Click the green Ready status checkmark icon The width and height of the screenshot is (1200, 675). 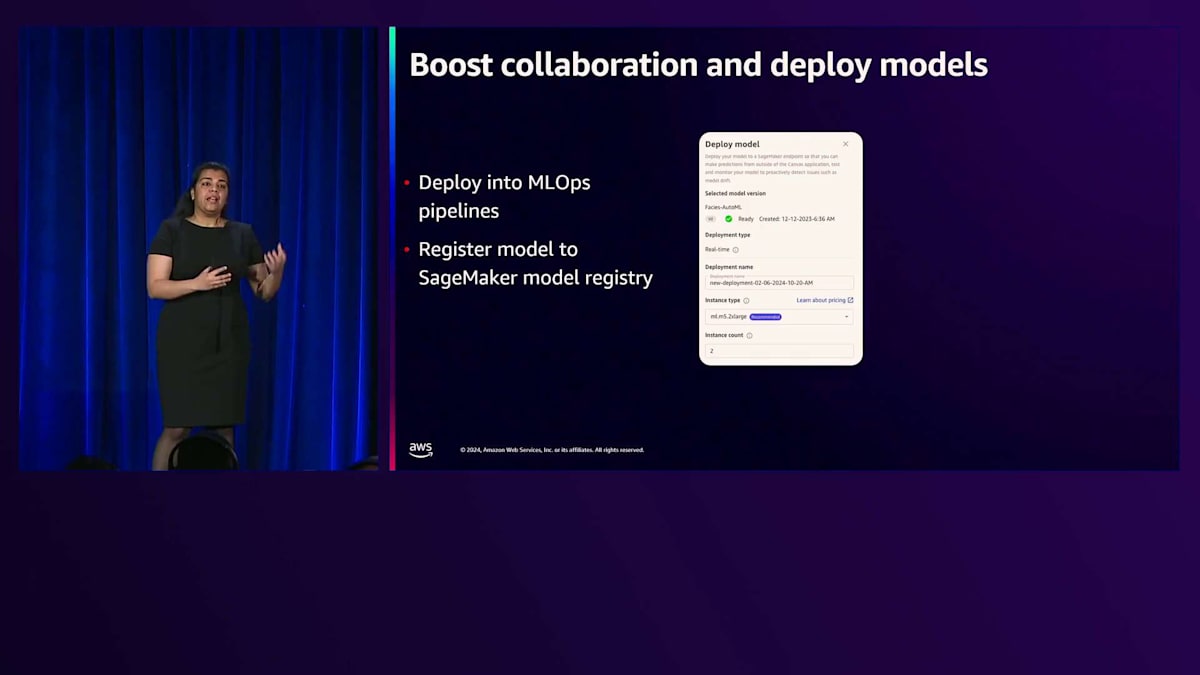tap(729, 219)
